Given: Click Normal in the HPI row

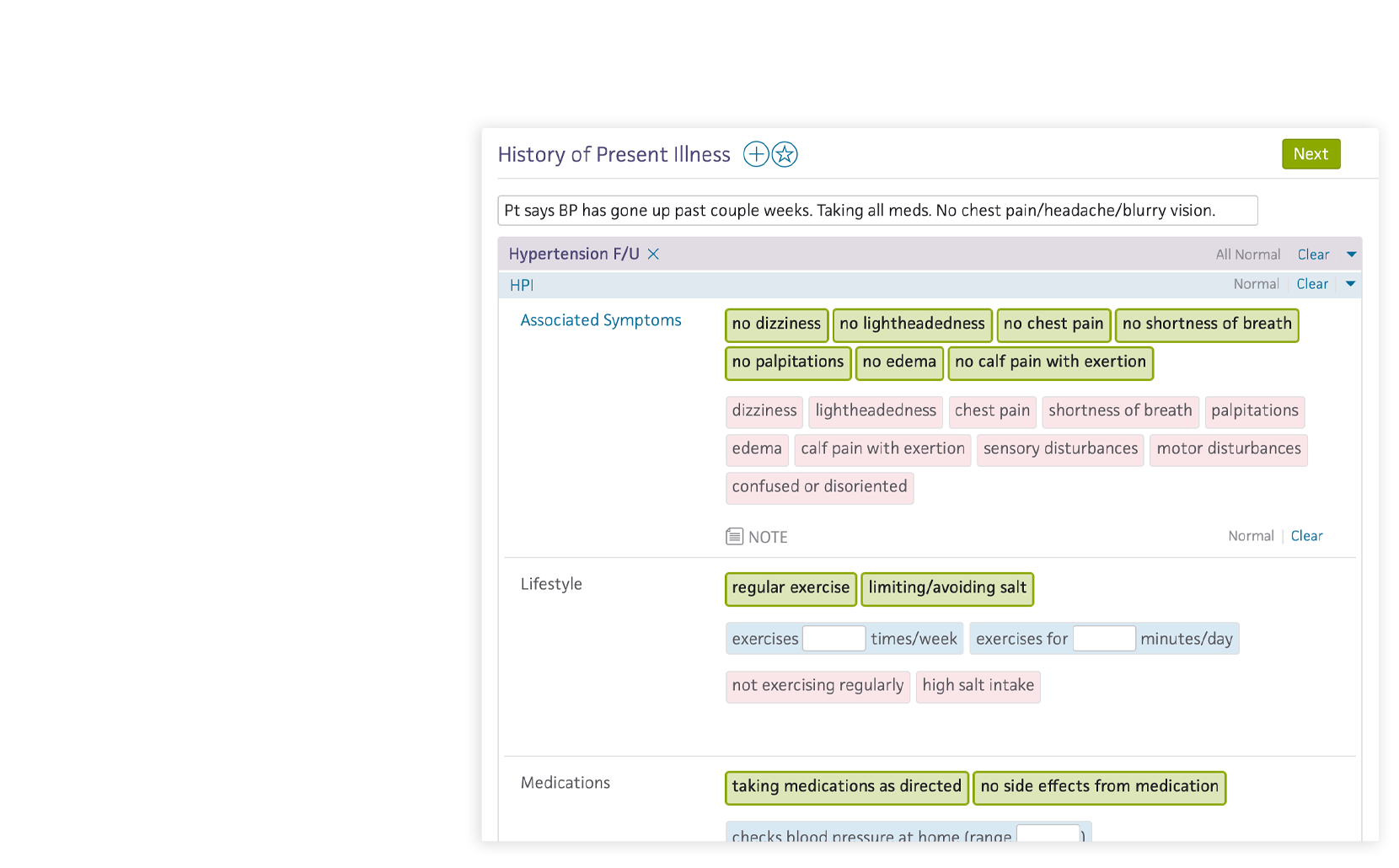Looking at the screenshot, I should pyautogui.click(x=1256, y=284).
